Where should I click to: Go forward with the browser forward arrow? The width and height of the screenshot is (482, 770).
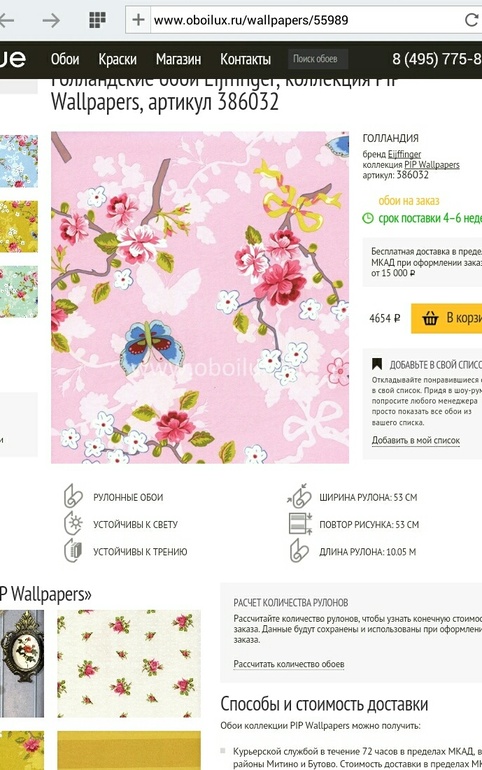click(51, 20)
